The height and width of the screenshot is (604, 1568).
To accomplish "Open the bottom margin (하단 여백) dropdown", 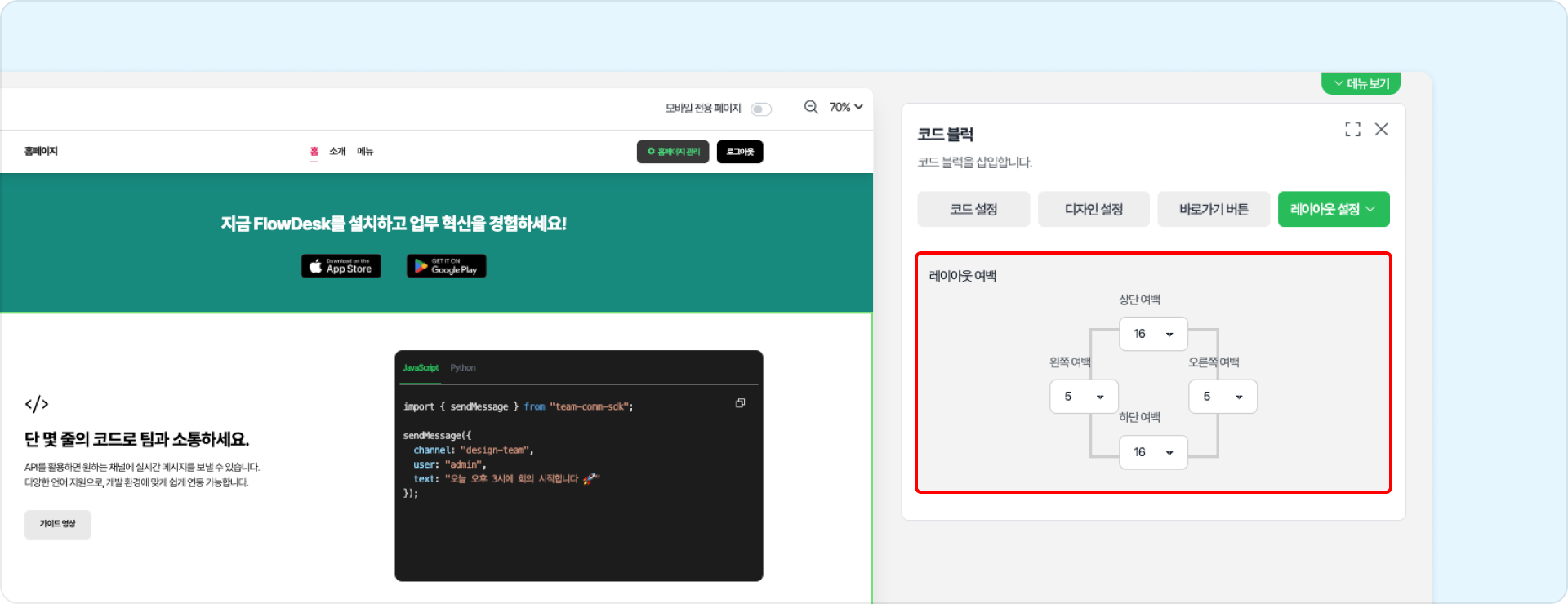I will (x=1153, y=452).
